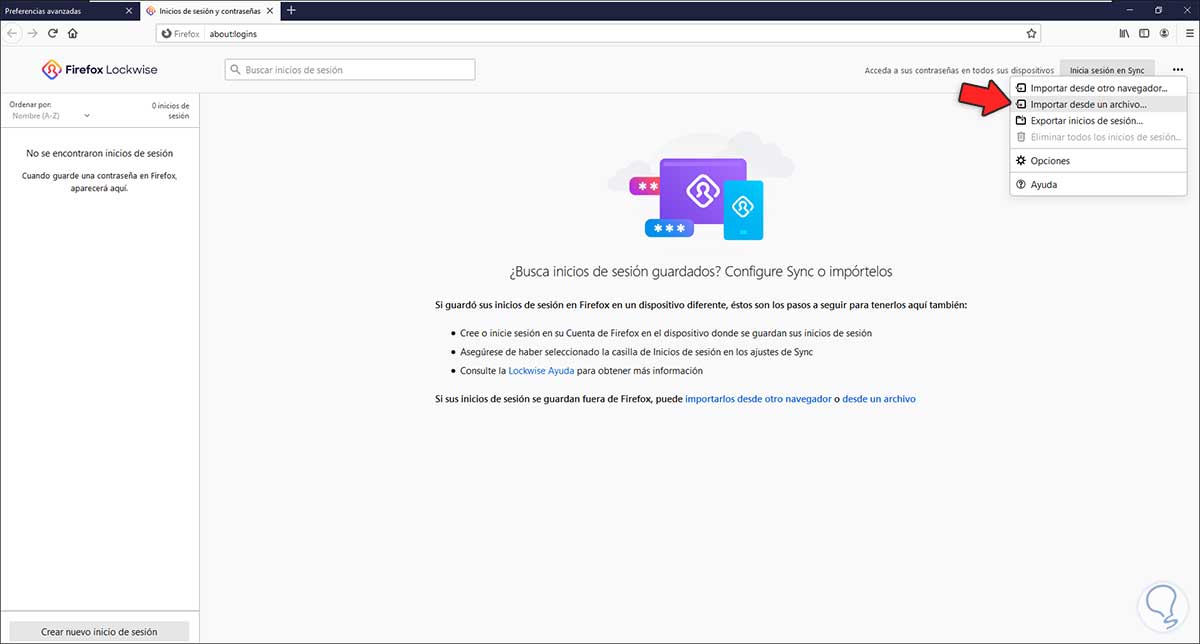Open the Firefox hamburger menu
This screenshot has width=1200, height=644.
tap(1188, 33)
